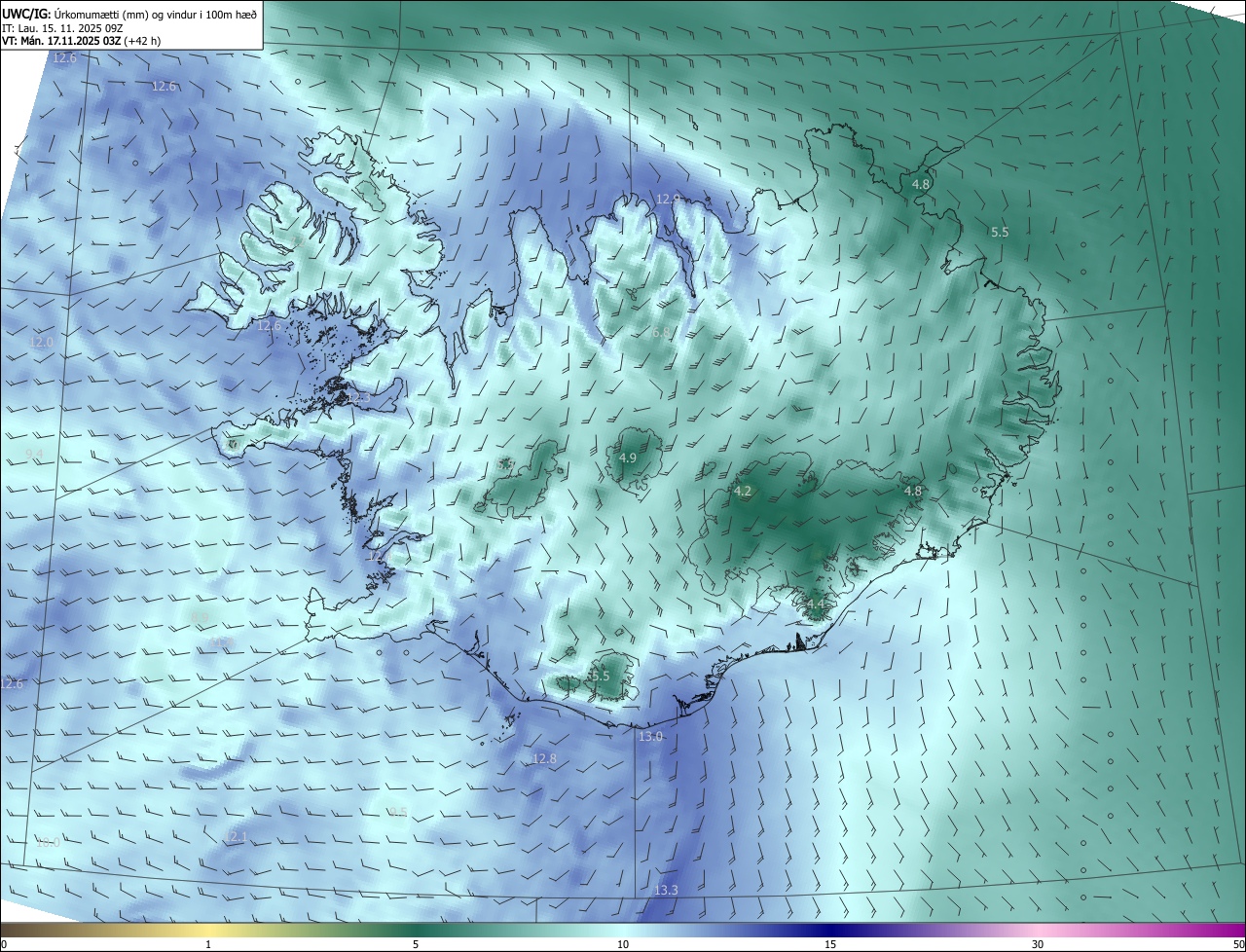Select the 9.4 value label over the western sea
The width and height of the screenshot is (1246, 952).
tap(35, 455)
